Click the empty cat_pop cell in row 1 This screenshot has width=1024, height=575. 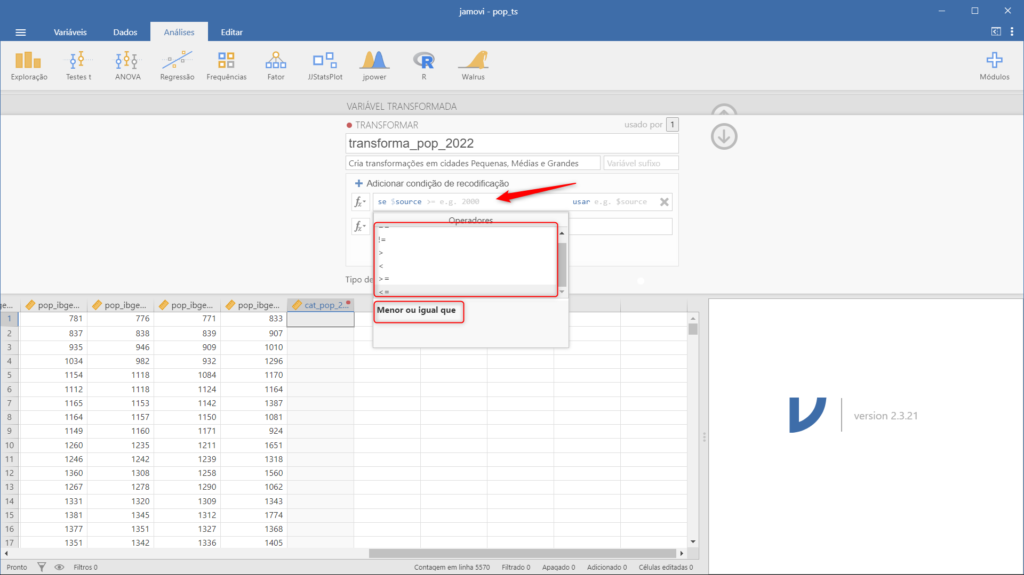tap(321, 319)
